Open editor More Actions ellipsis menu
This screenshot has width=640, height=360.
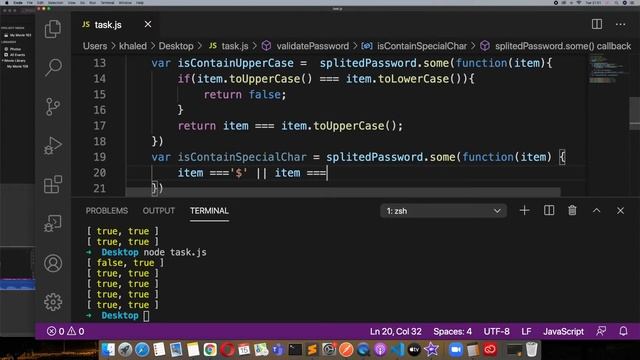tap(620, 24)
